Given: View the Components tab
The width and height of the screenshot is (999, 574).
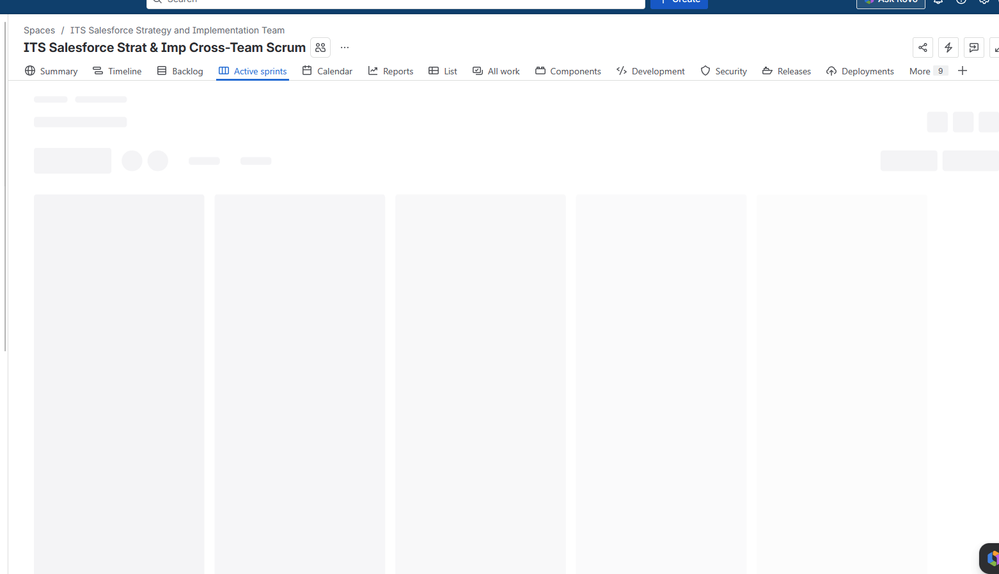Looking at the screenshot, I should pyautogui.click(x=568, y=71).
